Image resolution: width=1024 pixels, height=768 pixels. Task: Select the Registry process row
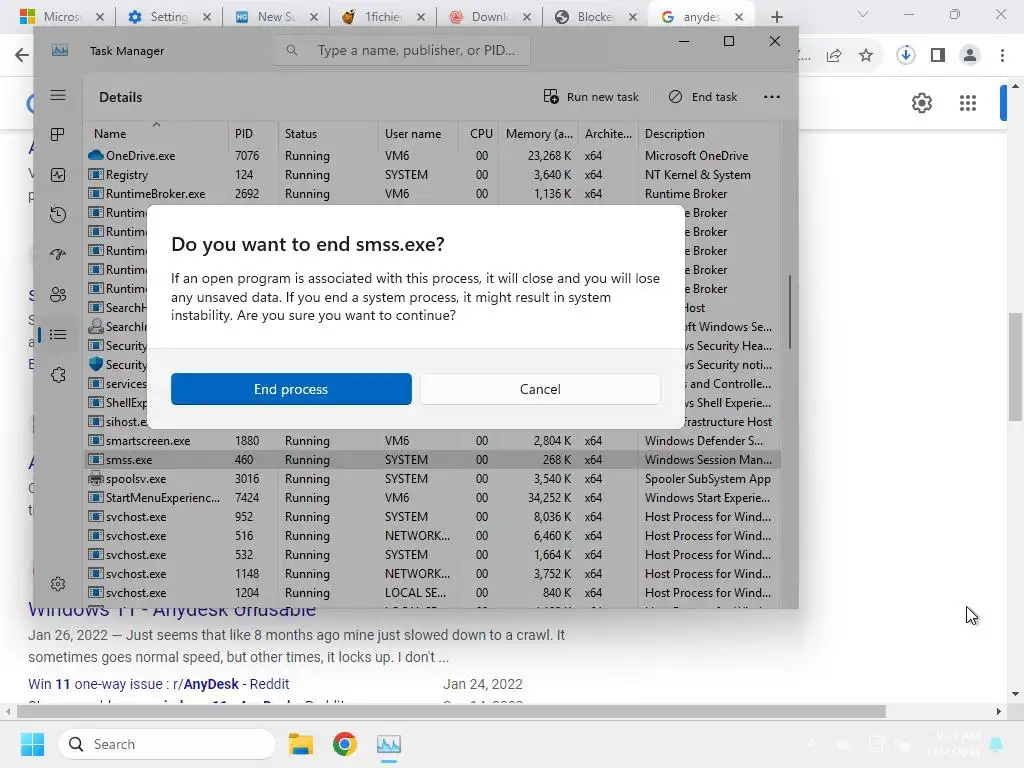(x=432, y=175)
